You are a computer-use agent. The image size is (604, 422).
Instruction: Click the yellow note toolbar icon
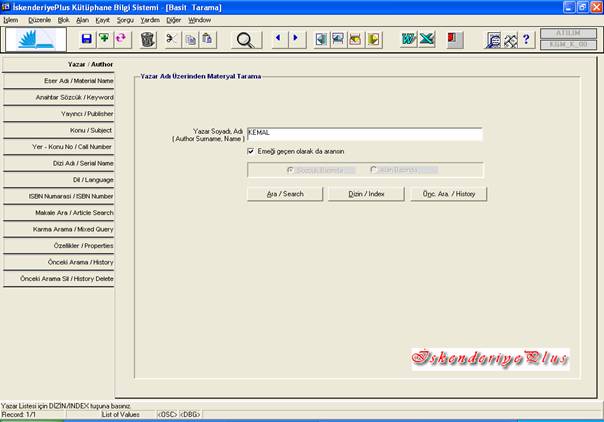(374, 39)
